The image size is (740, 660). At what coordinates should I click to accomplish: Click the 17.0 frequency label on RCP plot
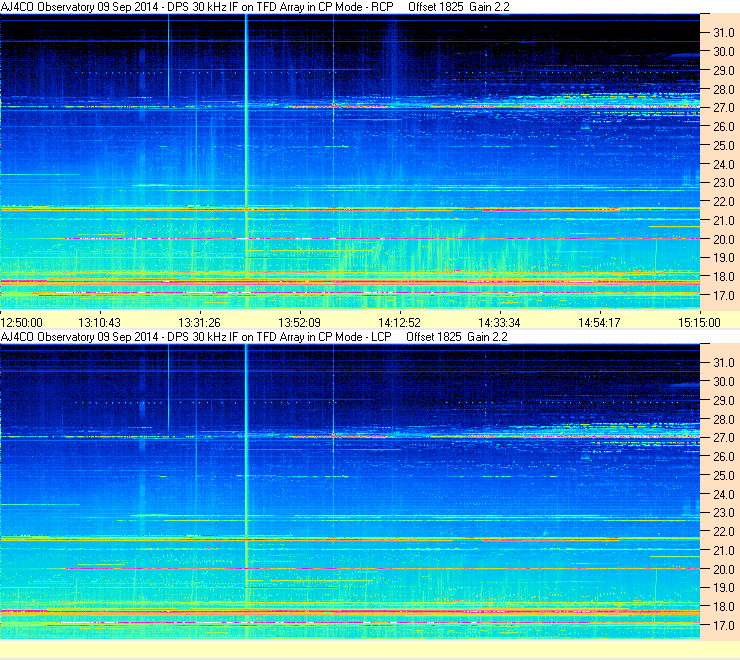pyautogui.click(x=723, y=296)
